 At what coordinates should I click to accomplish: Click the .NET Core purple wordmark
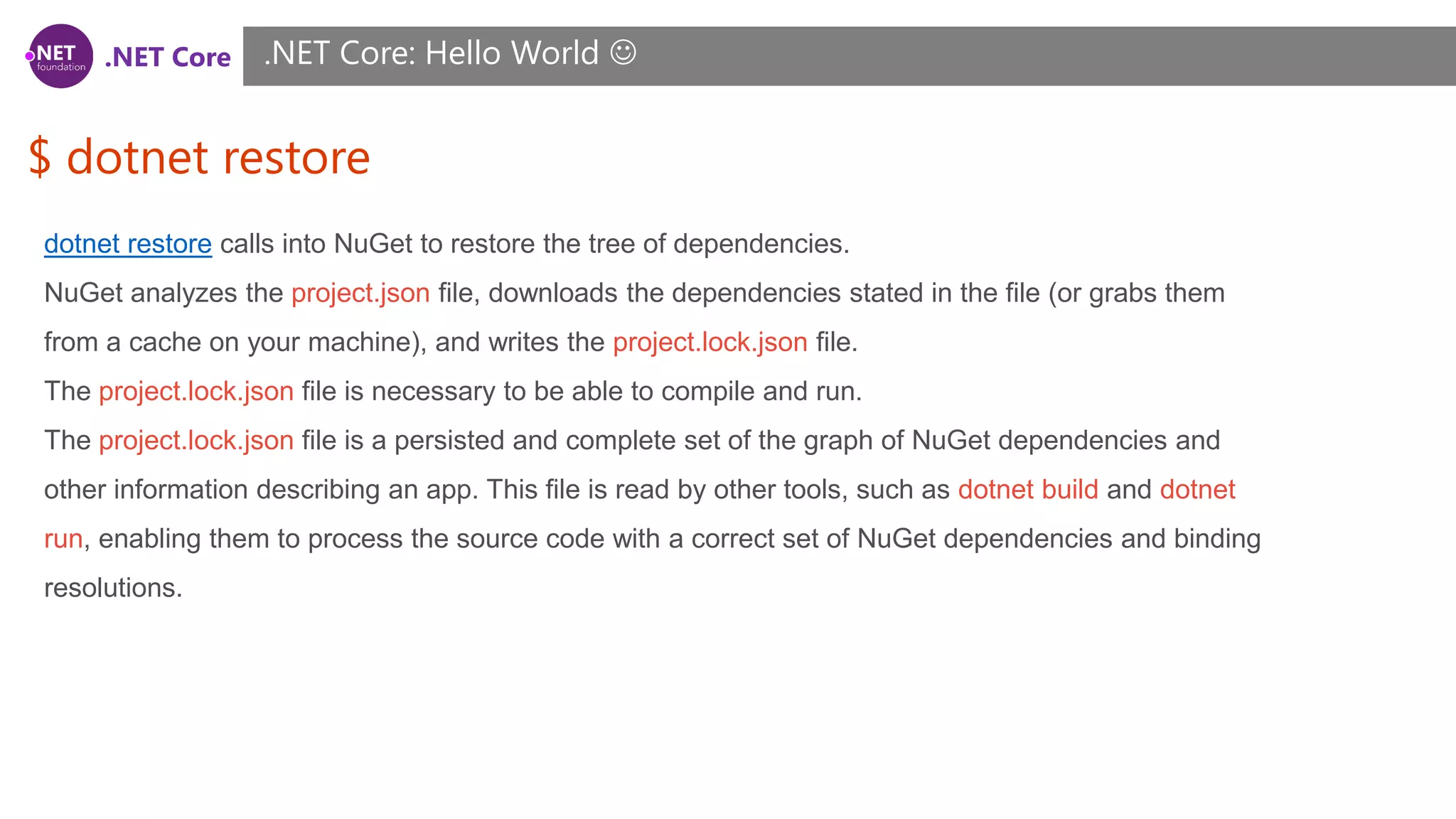[168, 57]
